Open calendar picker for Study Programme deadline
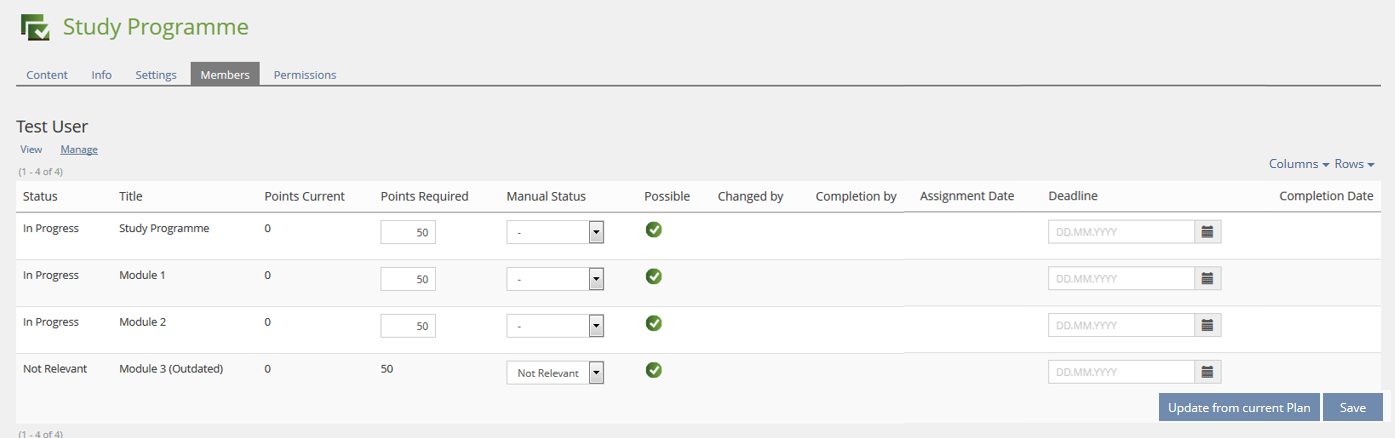Screen dimensions: 1395x438 click(x=1207, y=232)
